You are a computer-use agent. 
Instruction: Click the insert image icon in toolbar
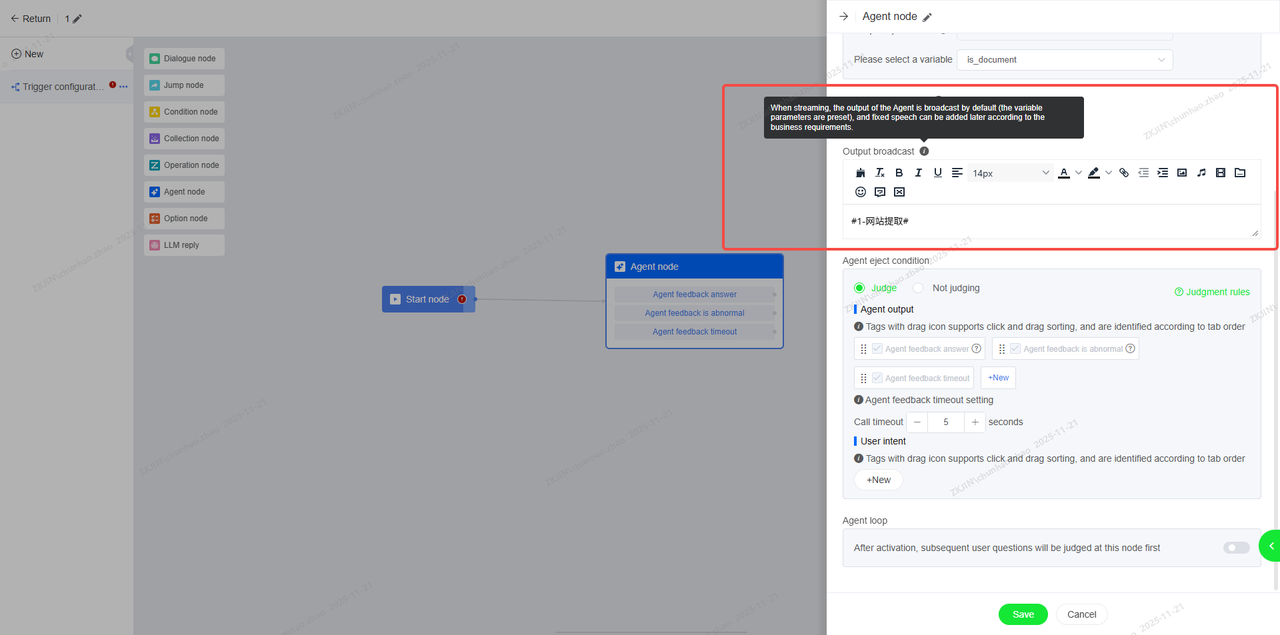[x=1182, y=173]
